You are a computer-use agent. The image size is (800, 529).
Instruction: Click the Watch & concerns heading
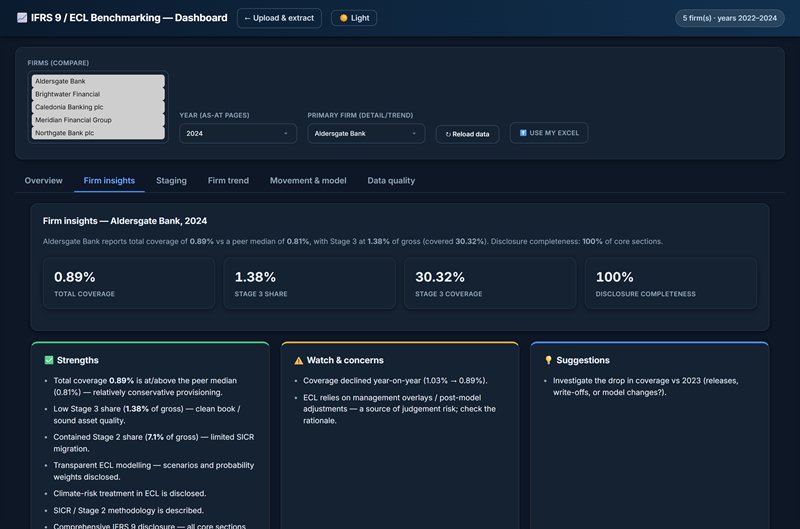(345, 360)
